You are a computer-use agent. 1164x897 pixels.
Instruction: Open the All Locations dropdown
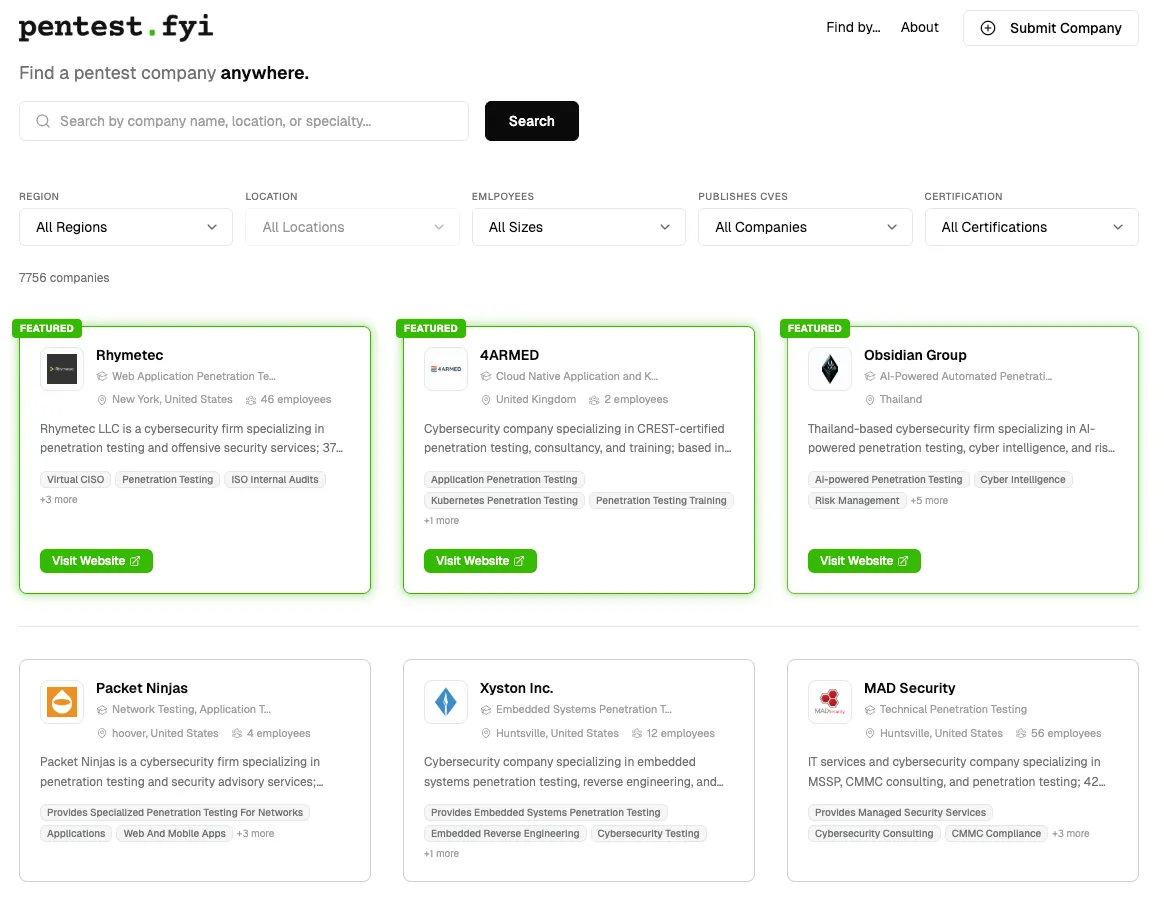click(352, 227)
